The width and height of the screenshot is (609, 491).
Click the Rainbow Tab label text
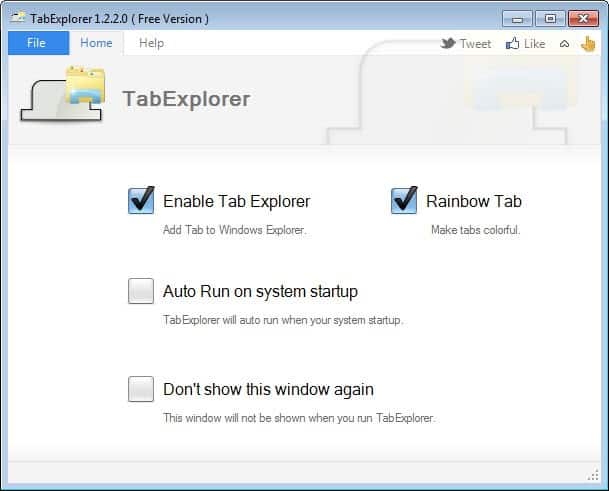click(473, 201)
